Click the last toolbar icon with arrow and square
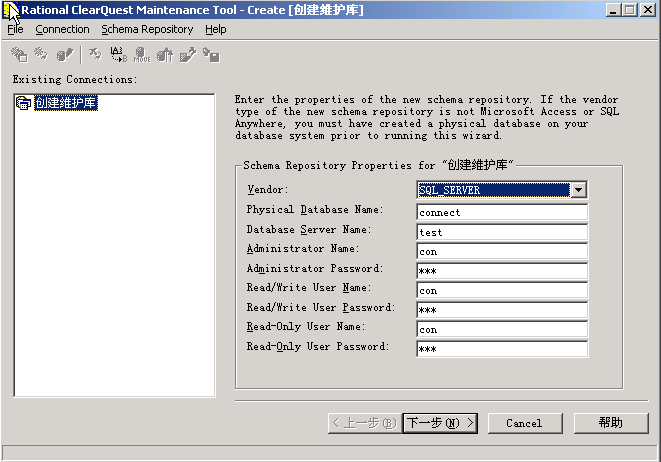661x462 pixels. point(211,55)
